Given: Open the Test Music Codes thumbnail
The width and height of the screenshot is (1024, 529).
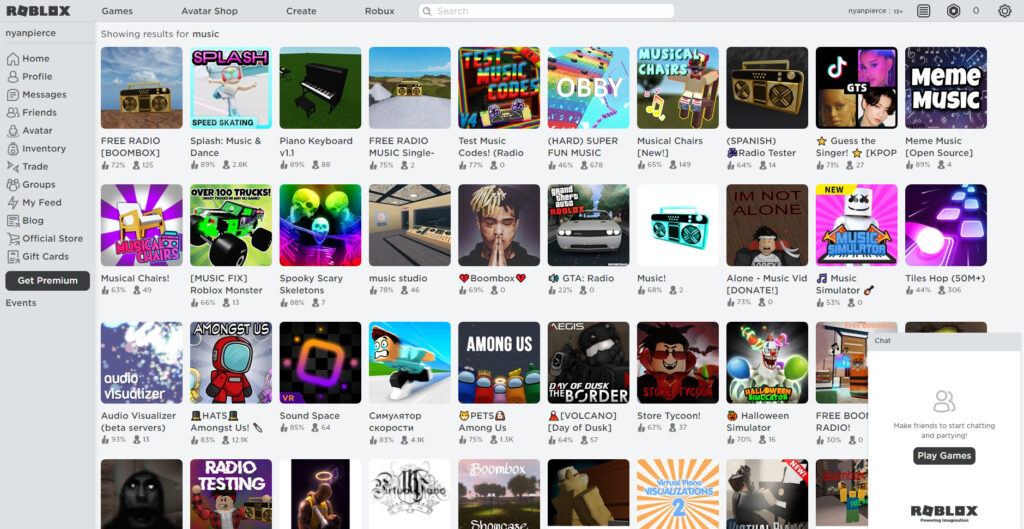Looking at the screenshot, I should 499,88.
